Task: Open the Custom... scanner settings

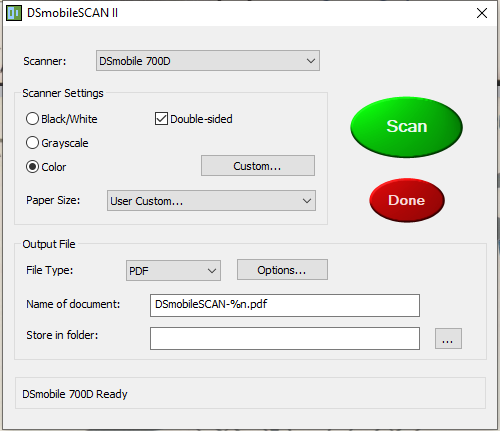Action: coord(258,166)
